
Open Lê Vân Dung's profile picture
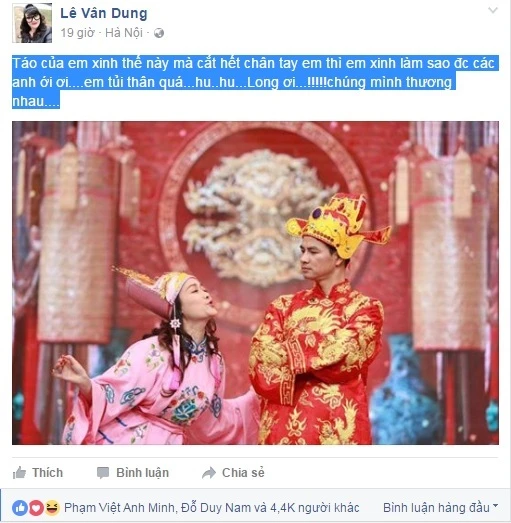(x=32, y=23)
